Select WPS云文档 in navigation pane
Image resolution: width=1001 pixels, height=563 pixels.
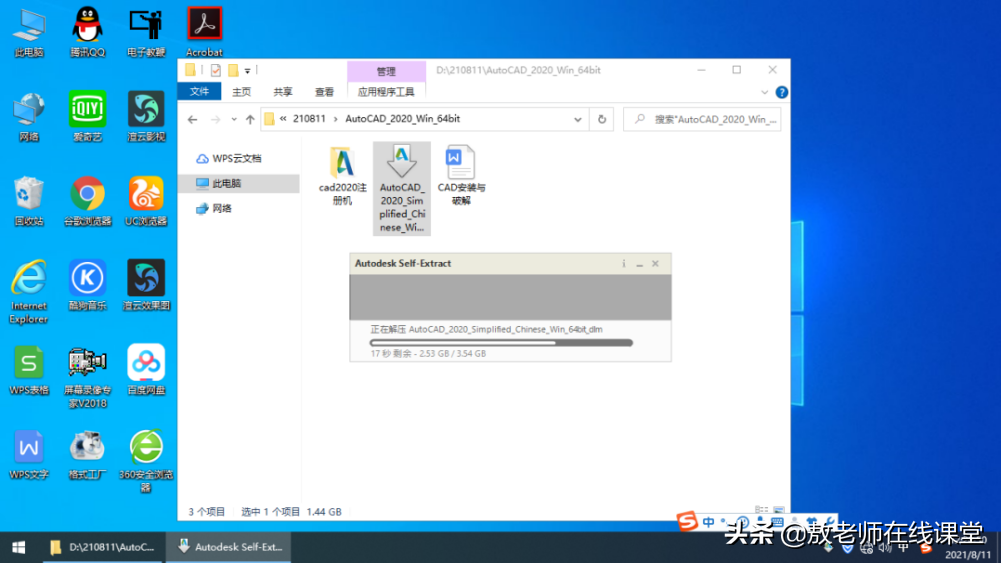(237, 158)
